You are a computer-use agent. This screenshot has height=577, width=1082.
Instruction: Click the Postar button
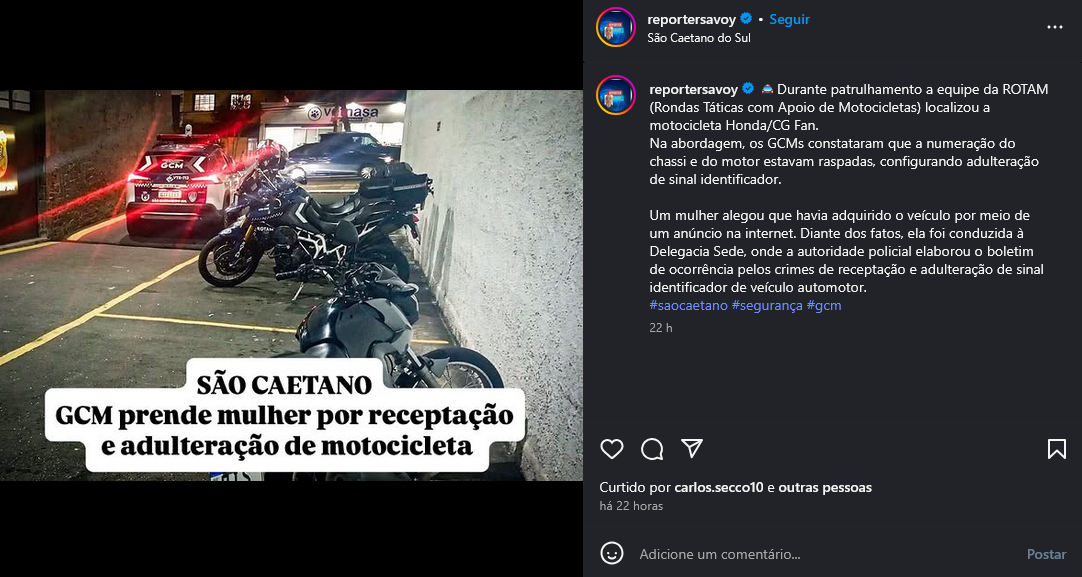[1046, 554]
